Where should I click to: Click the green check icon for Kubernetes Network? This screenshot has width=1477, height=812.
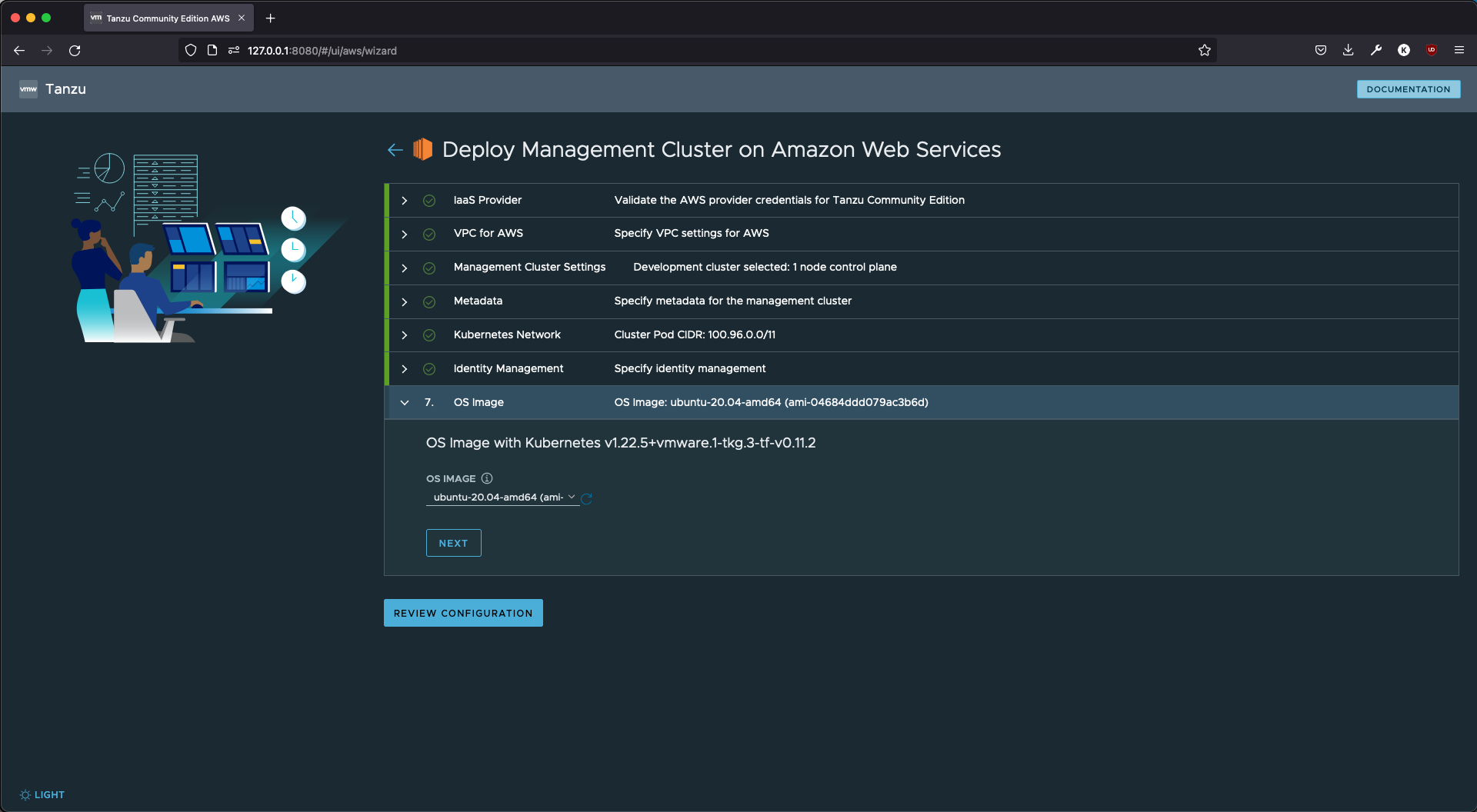429,335
